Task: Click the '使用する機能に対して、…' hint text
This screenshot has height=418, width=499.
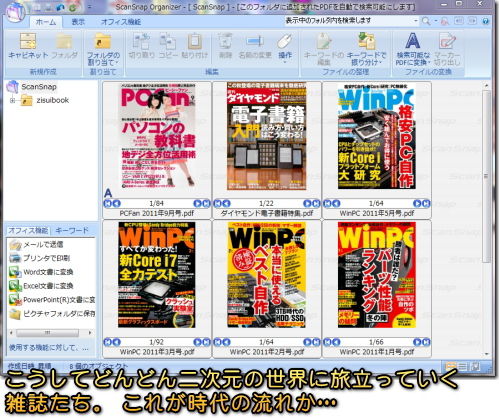Action: coord(49,348)
